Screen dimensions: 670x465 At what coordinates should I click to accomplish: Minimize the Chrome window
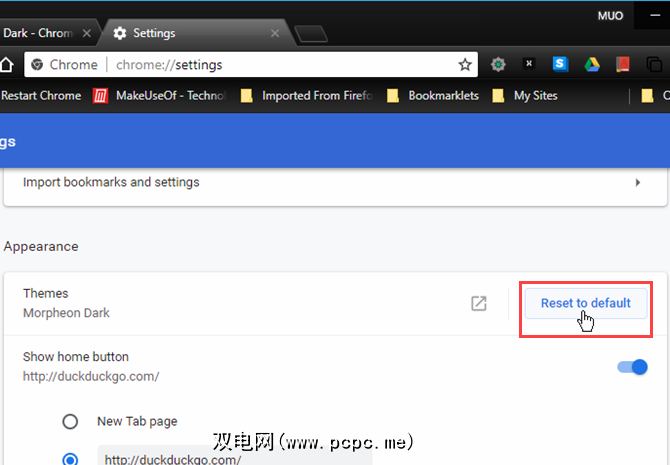[655, 15]
